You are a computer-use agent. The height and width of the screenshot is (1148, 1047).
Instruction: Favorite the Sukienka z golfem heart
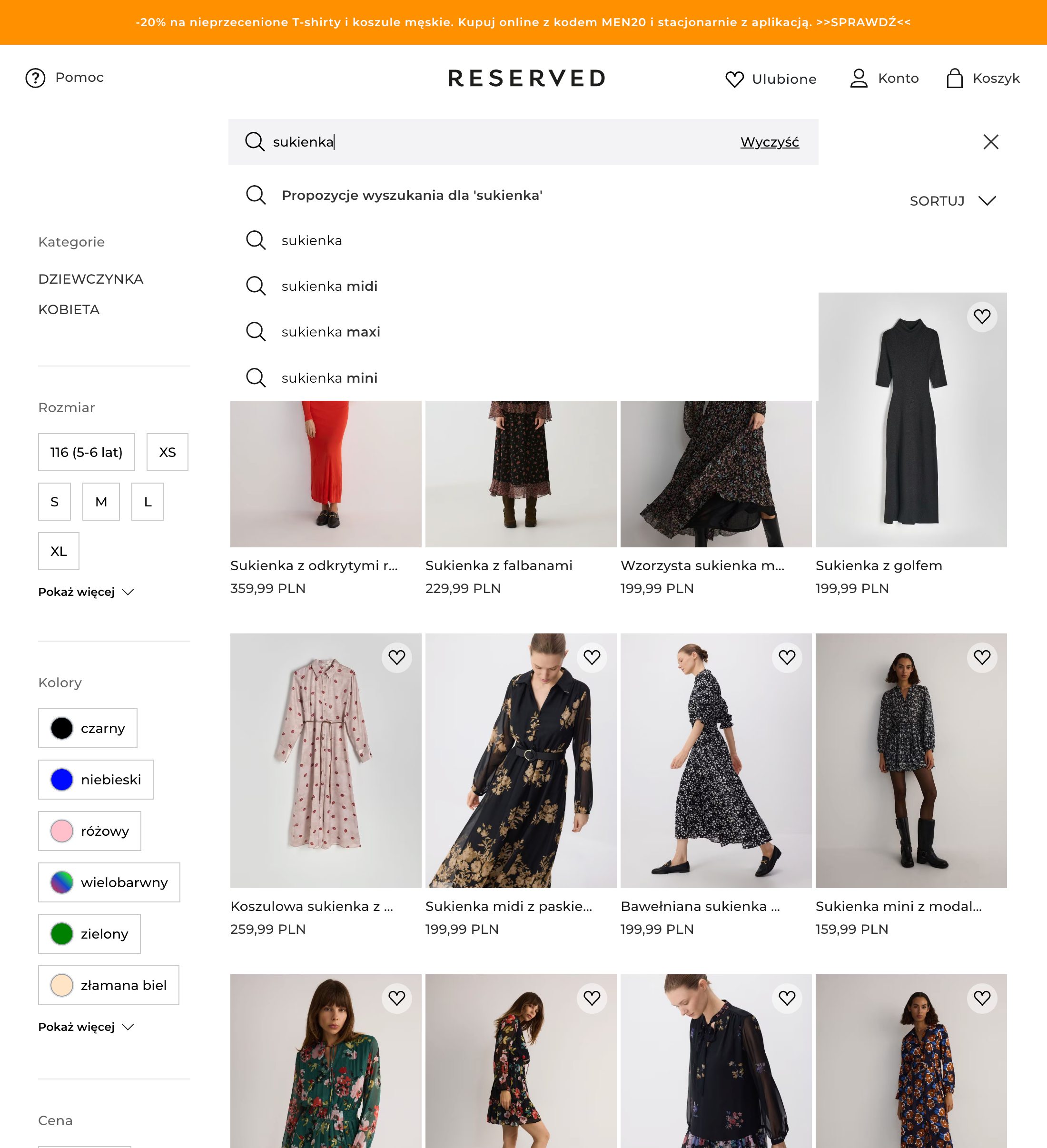coord(981,317)
